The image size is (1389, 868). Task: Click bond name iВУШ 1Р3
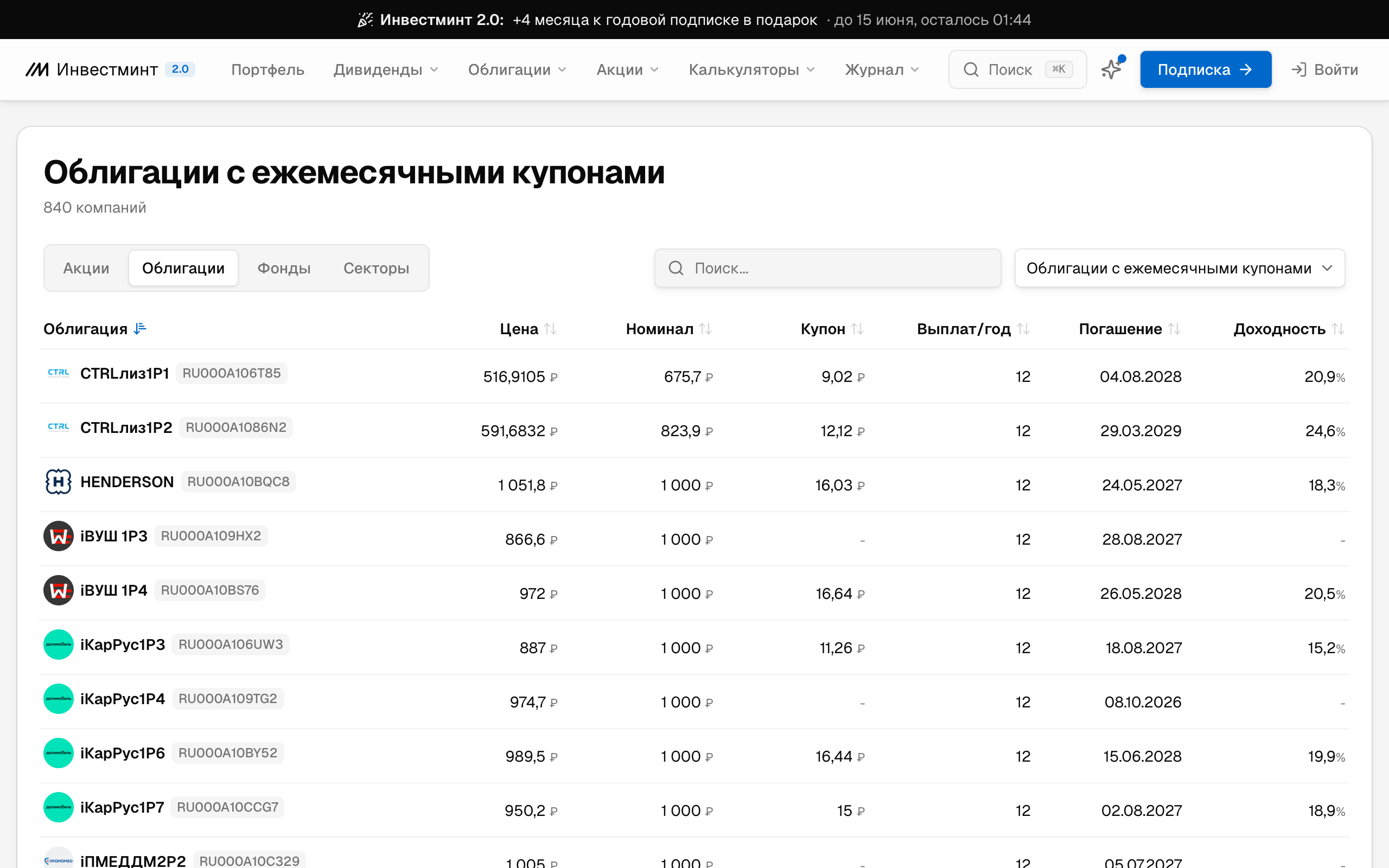click(x=113, y=535)
